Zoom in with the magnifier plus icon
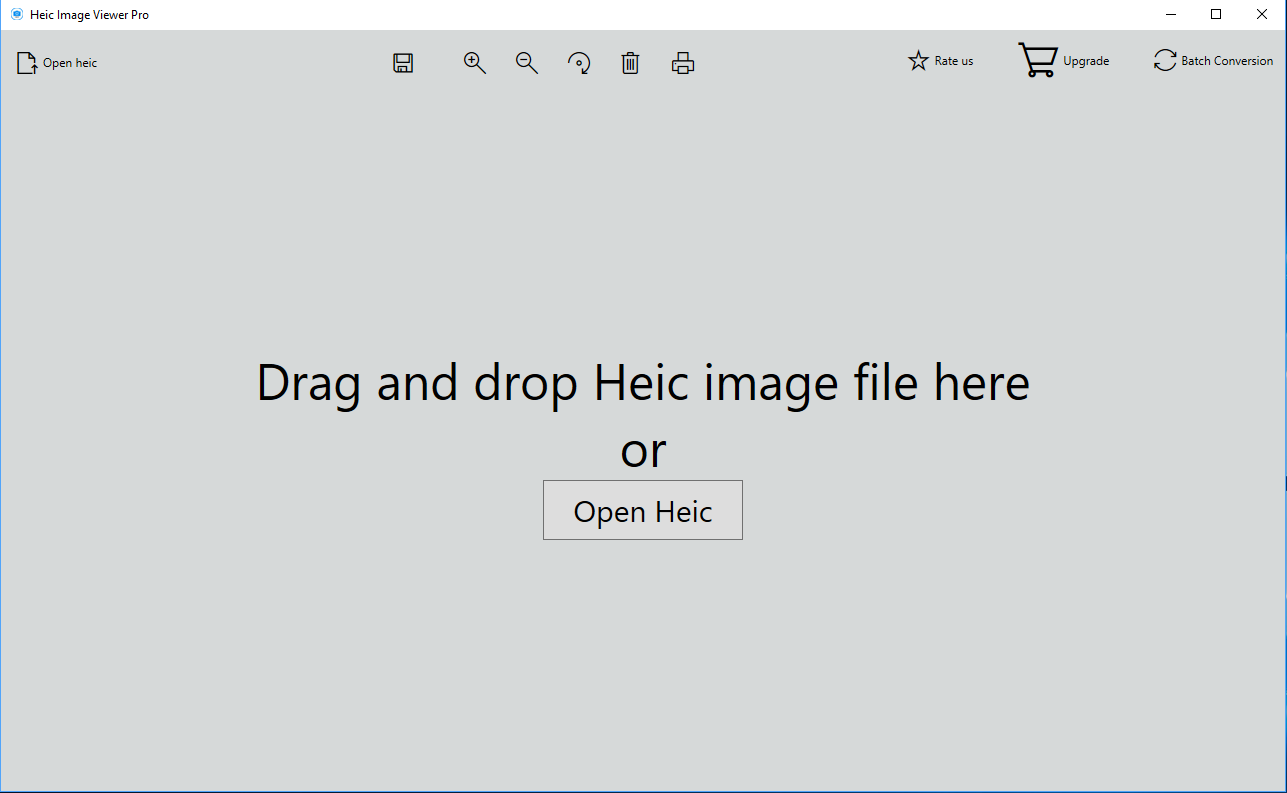 tap(475, 63)
